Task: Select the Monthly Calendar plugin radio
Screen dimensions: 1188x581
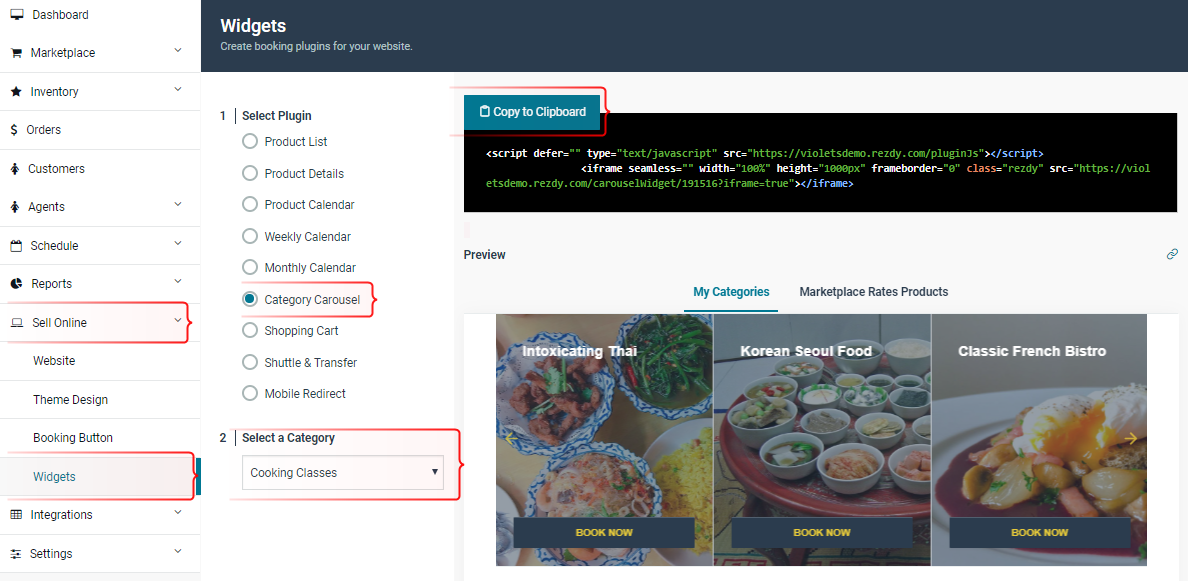Action: coord(250,267)
